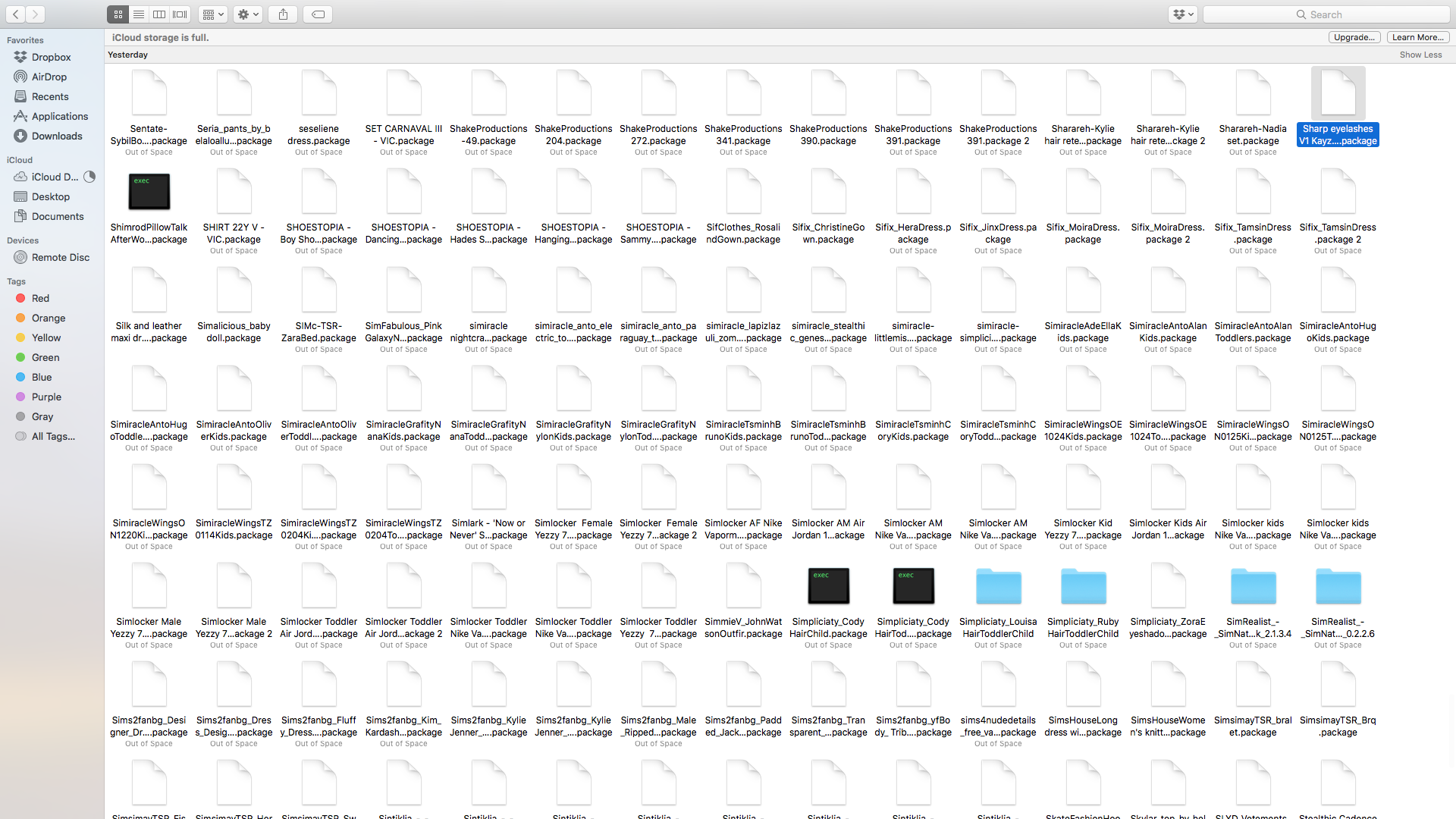
Task: Go back with the left chevron button
Action: (x=15, y=14)
